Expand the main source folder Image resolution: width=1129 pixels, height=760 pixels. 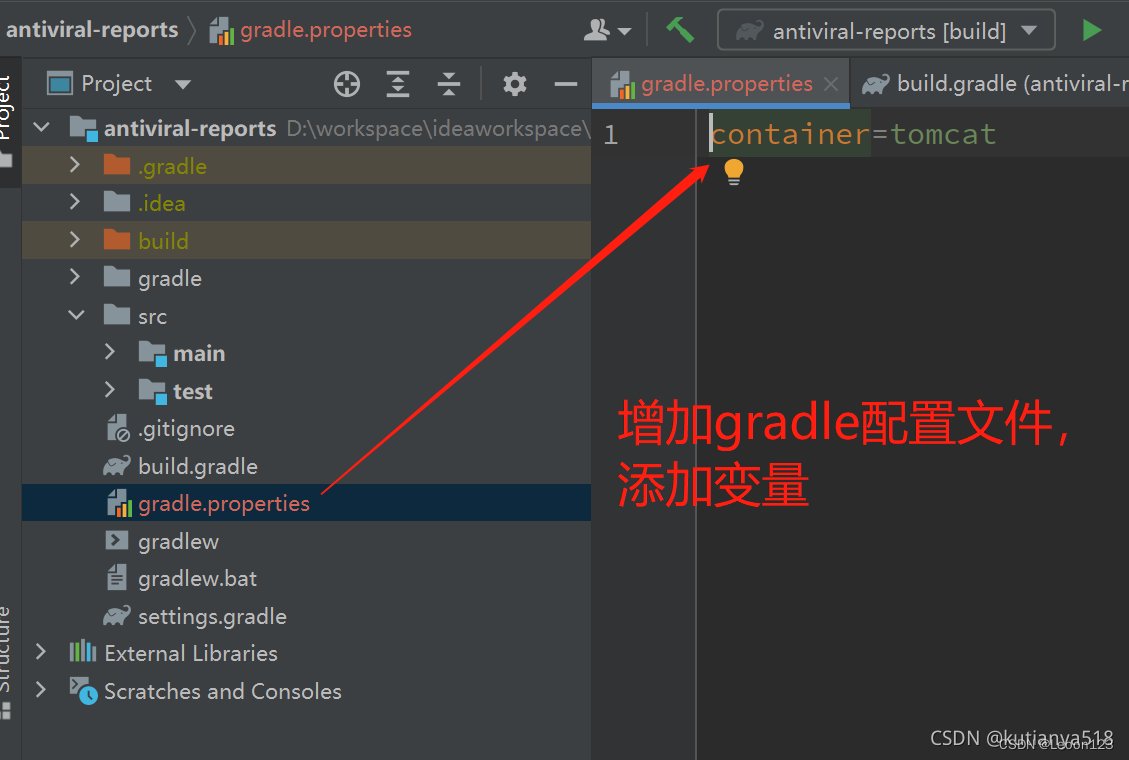click(x=109, y=353)
